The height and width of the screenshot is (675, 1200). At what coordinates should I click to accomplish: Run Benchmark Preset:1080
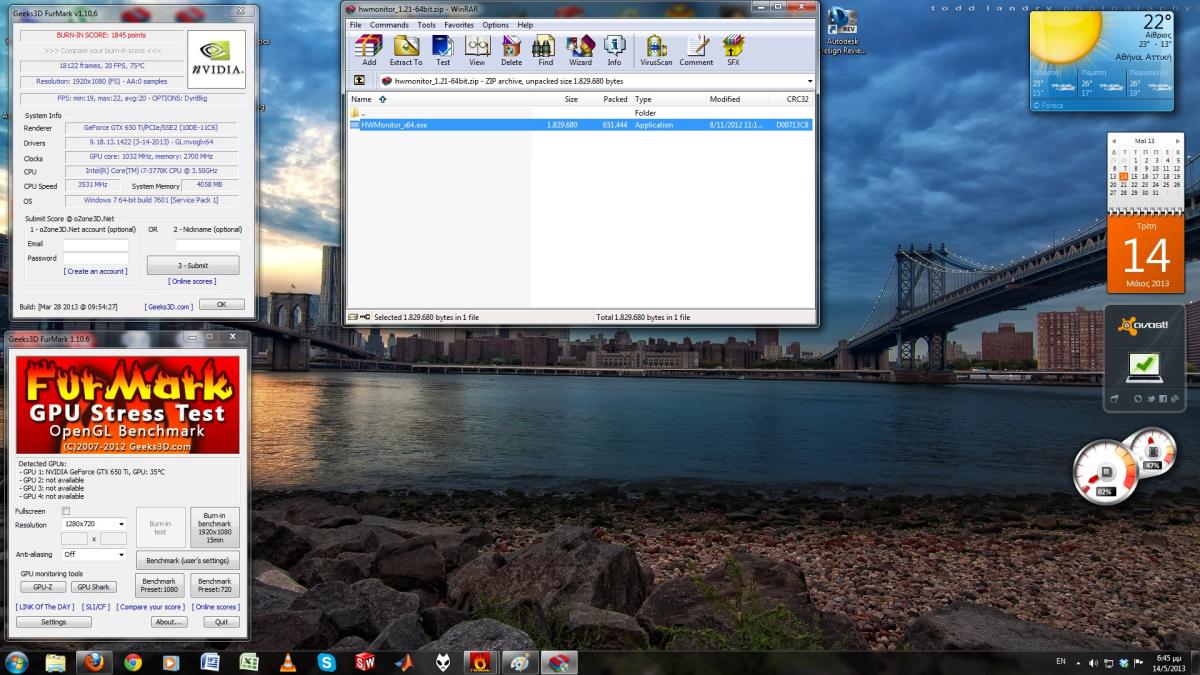tap(159, 585)
